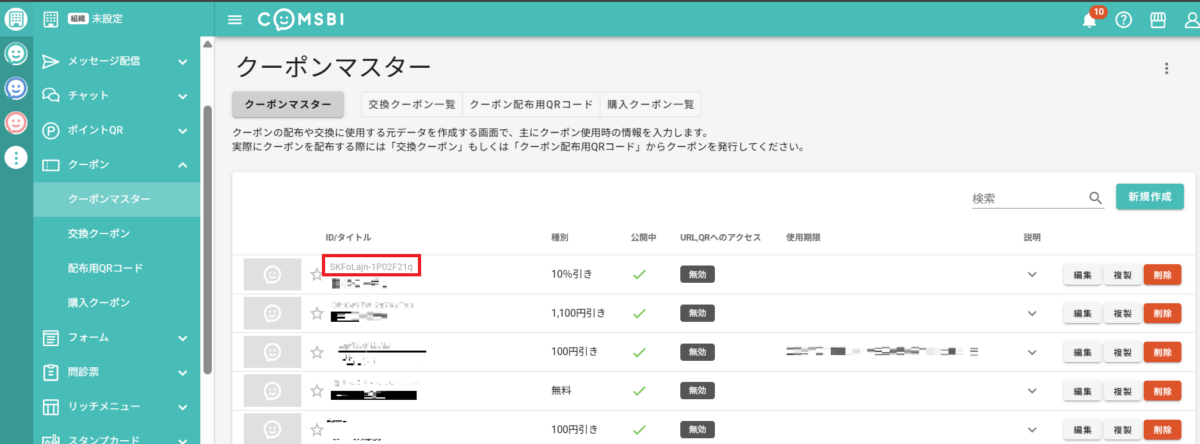Focus the 検索 search field
This screenshot has width=1200, height=444.
(1028, 199)
